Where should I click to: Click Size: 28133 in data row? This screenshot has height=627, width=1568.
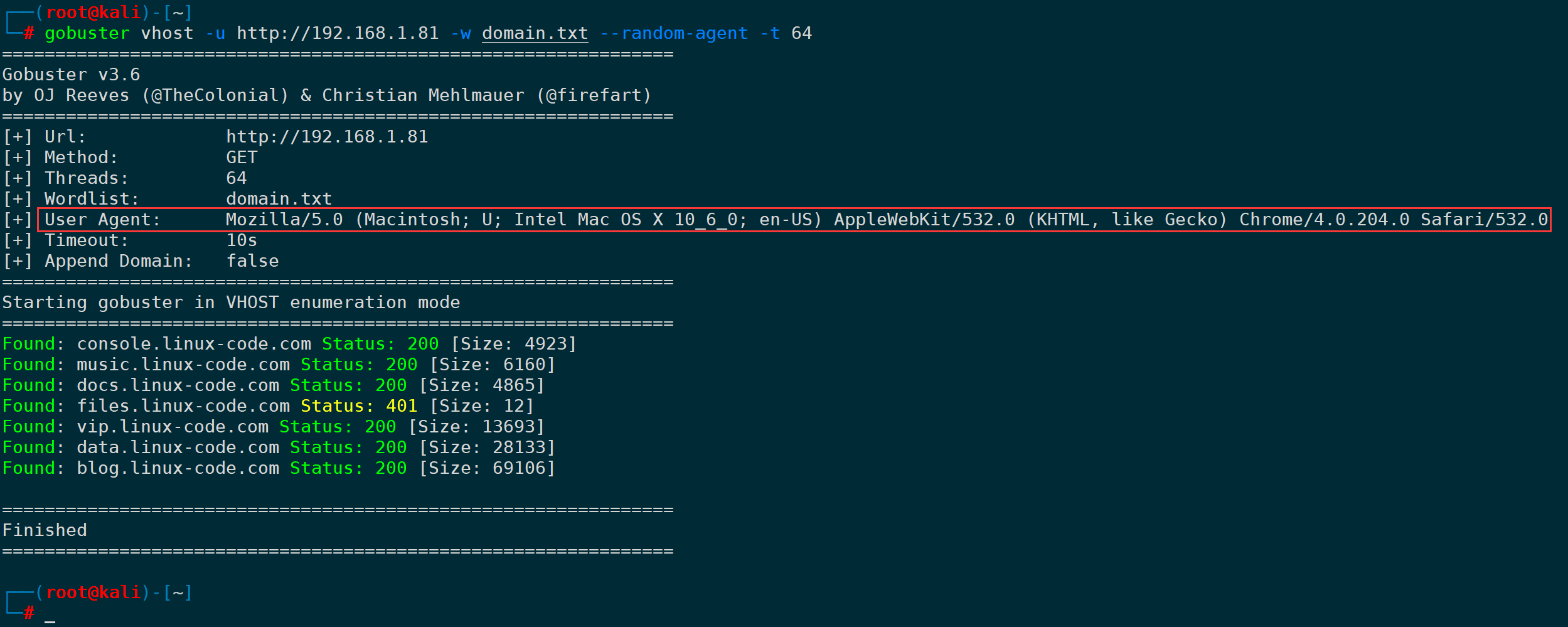pyautogui.click(x=487, y=447)
